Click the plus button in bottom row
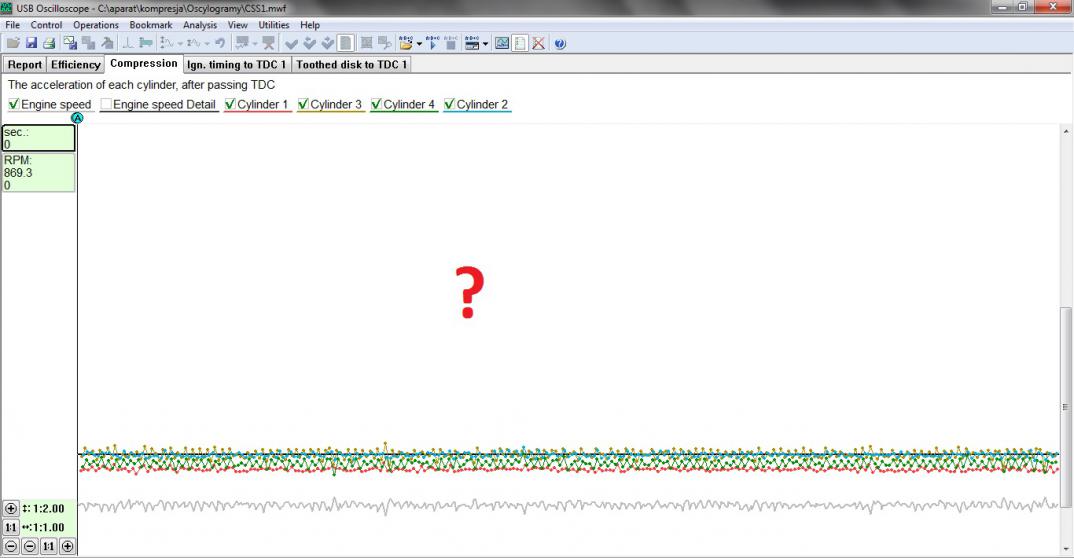The height and width of the screenshot is (558, 1074). 67,546
